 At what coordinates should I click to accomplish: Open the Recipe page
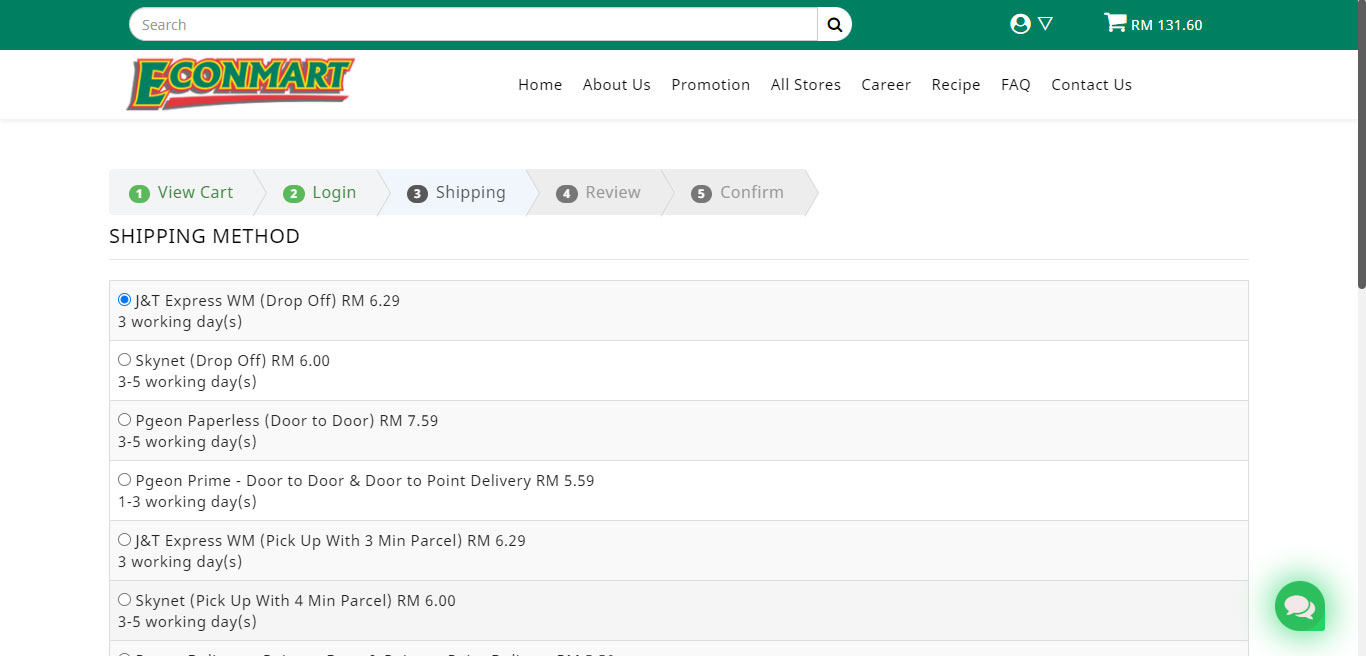956,85
